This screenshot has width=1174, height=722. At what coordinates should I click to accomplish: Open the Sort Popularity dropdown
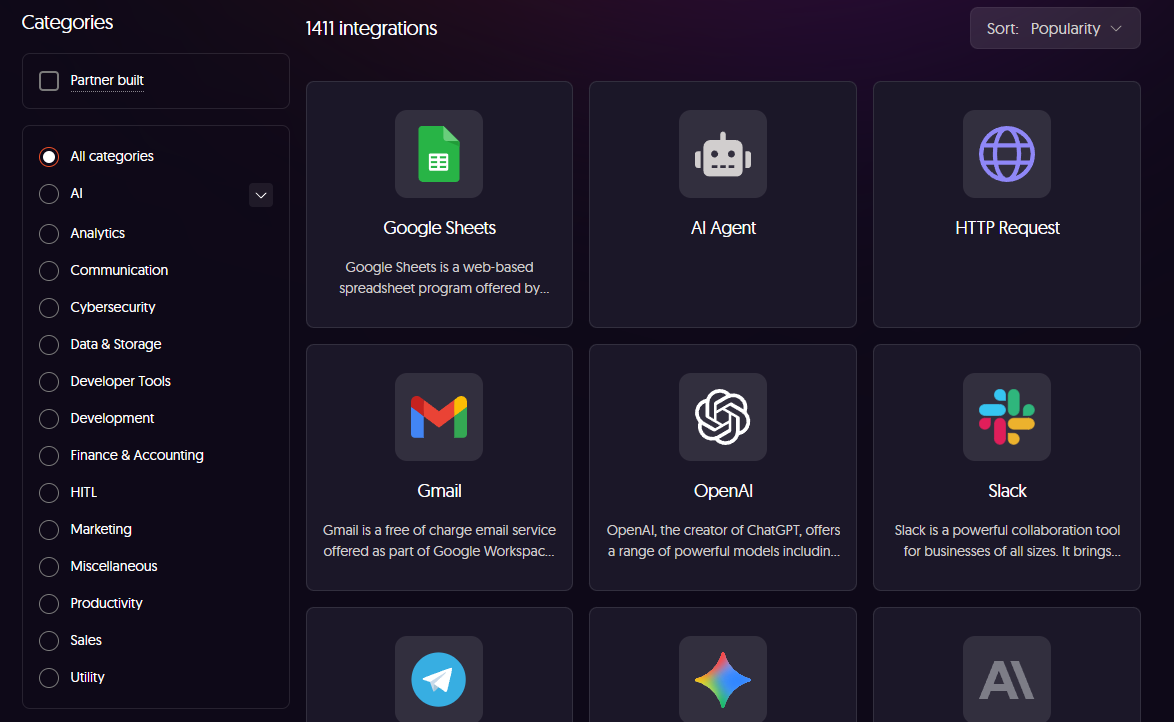(x=1055, y=28)
